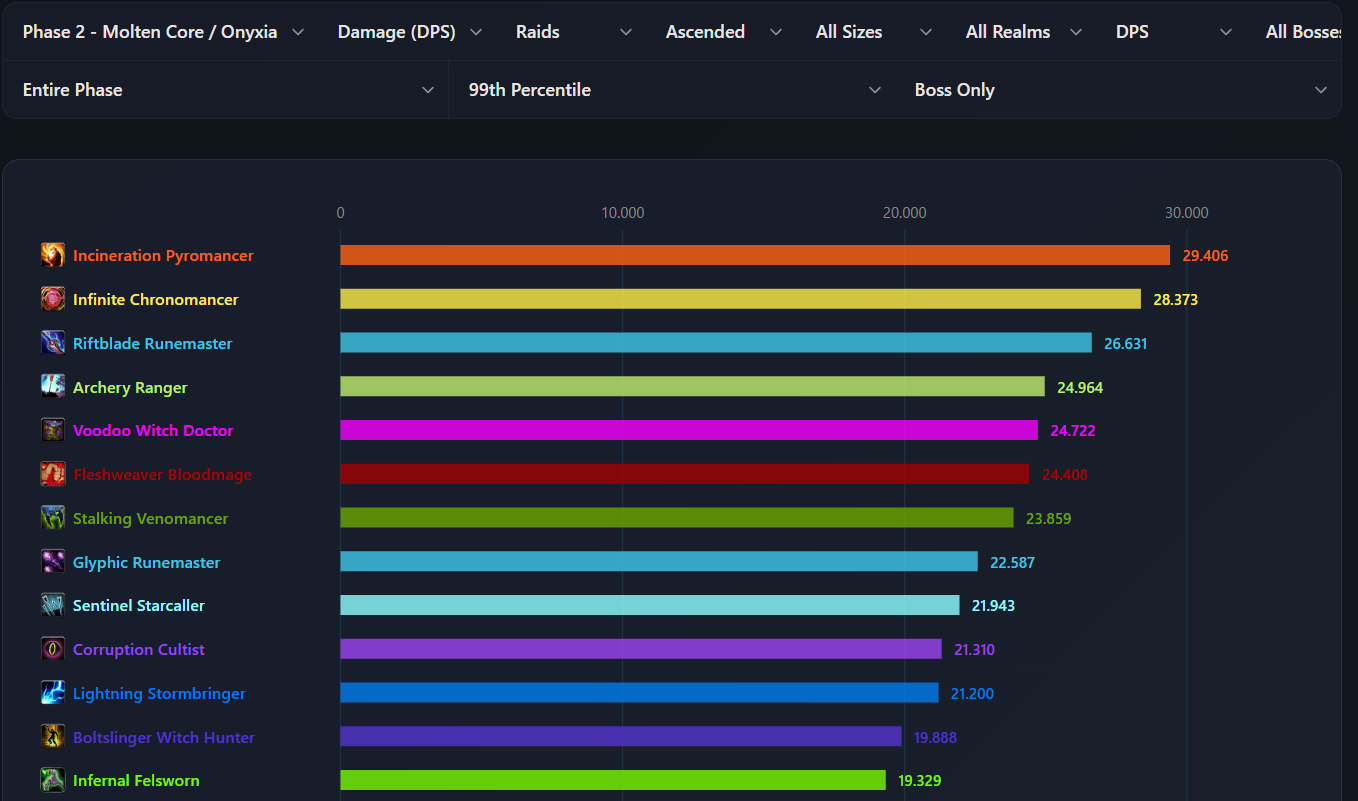Open the Glyphic Runemaster link
The height and width of the screenshot is (801, 1358).
(147, 562)
